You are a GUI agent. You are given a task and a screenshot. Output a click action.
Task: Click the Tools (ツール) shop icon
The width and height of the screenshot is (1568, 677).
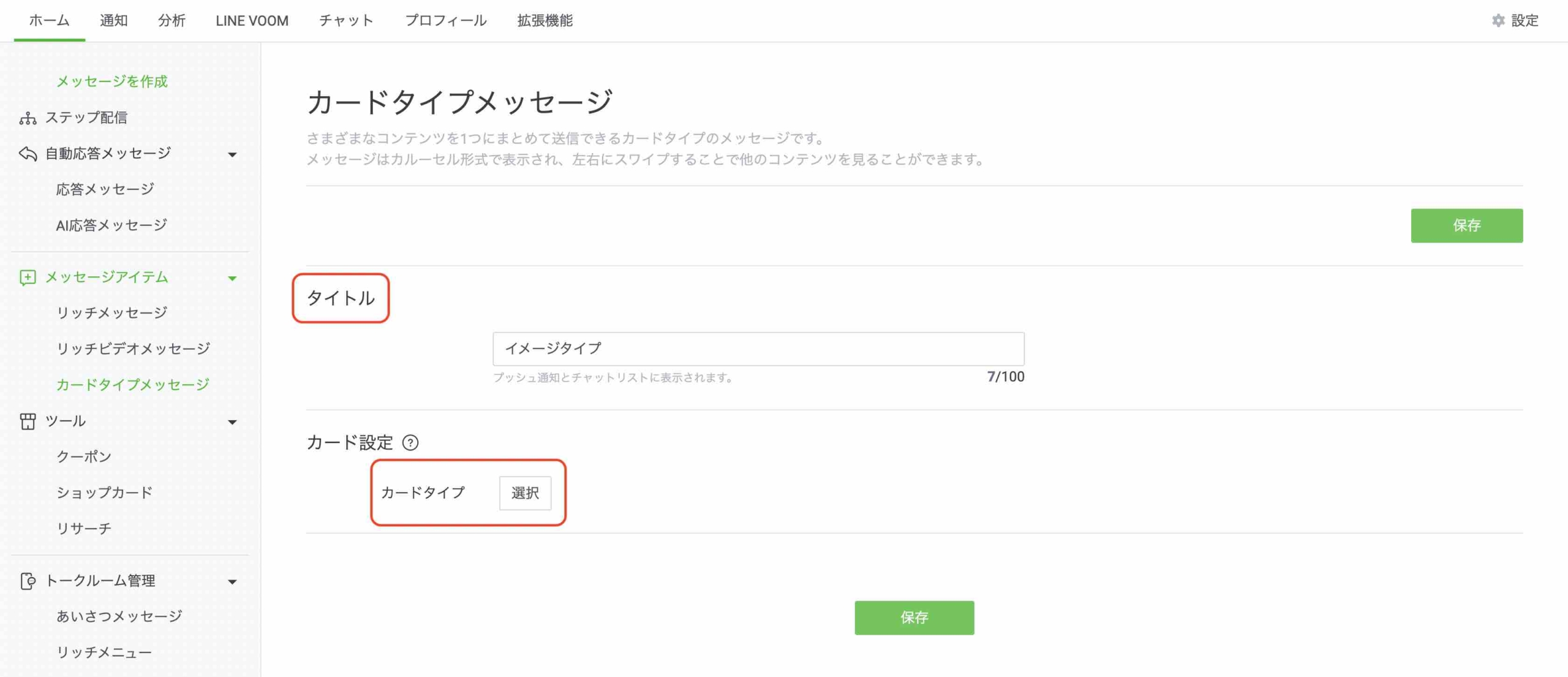pos(28,422)
